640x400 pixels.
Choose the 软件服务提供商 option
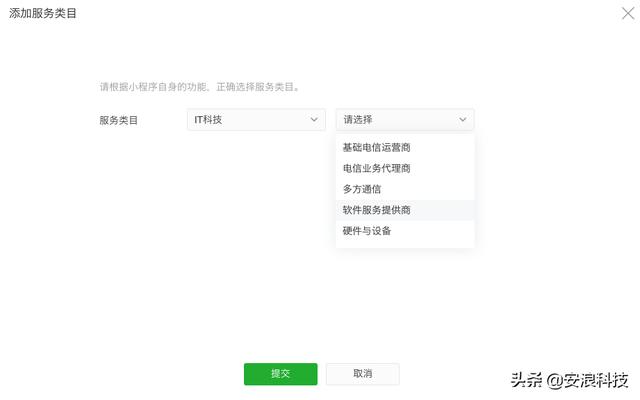(405, 210)
